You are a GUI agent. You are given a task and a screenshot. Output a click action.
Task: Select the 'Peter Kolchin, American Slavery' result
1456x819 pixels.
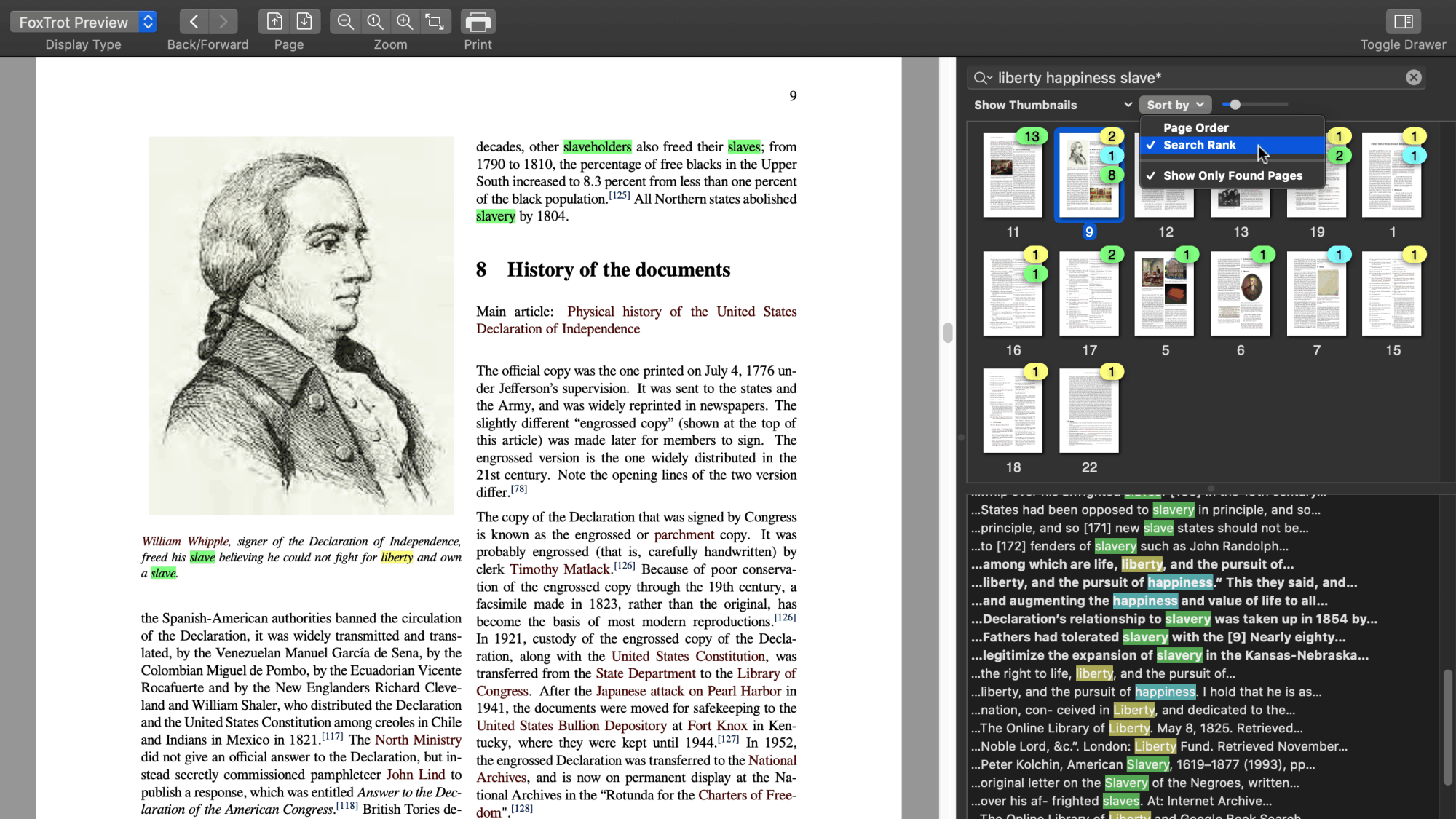(x=1143, y=764)
